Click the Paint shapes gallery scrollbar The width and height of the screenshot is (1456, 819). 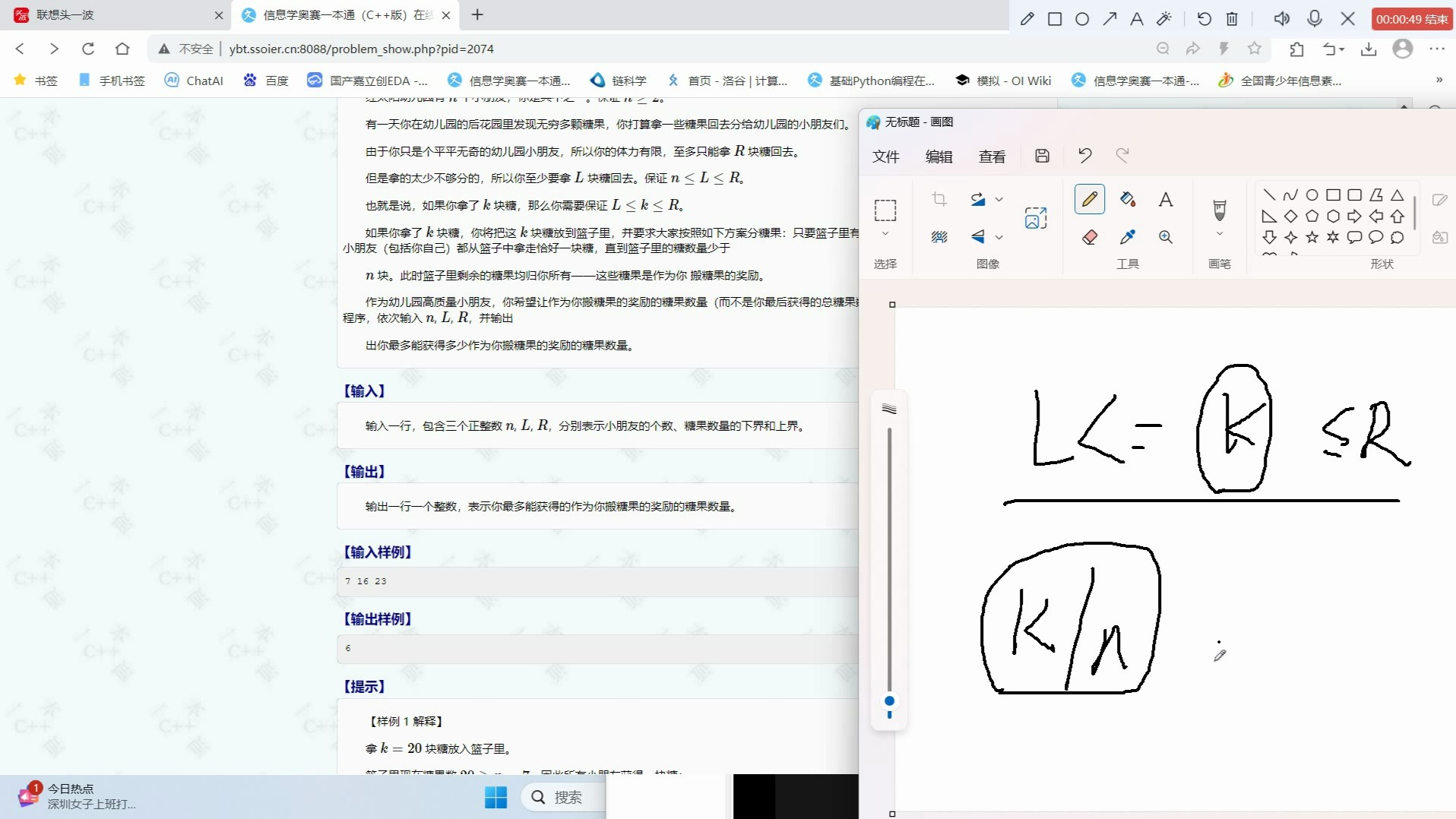(1414, 213)
